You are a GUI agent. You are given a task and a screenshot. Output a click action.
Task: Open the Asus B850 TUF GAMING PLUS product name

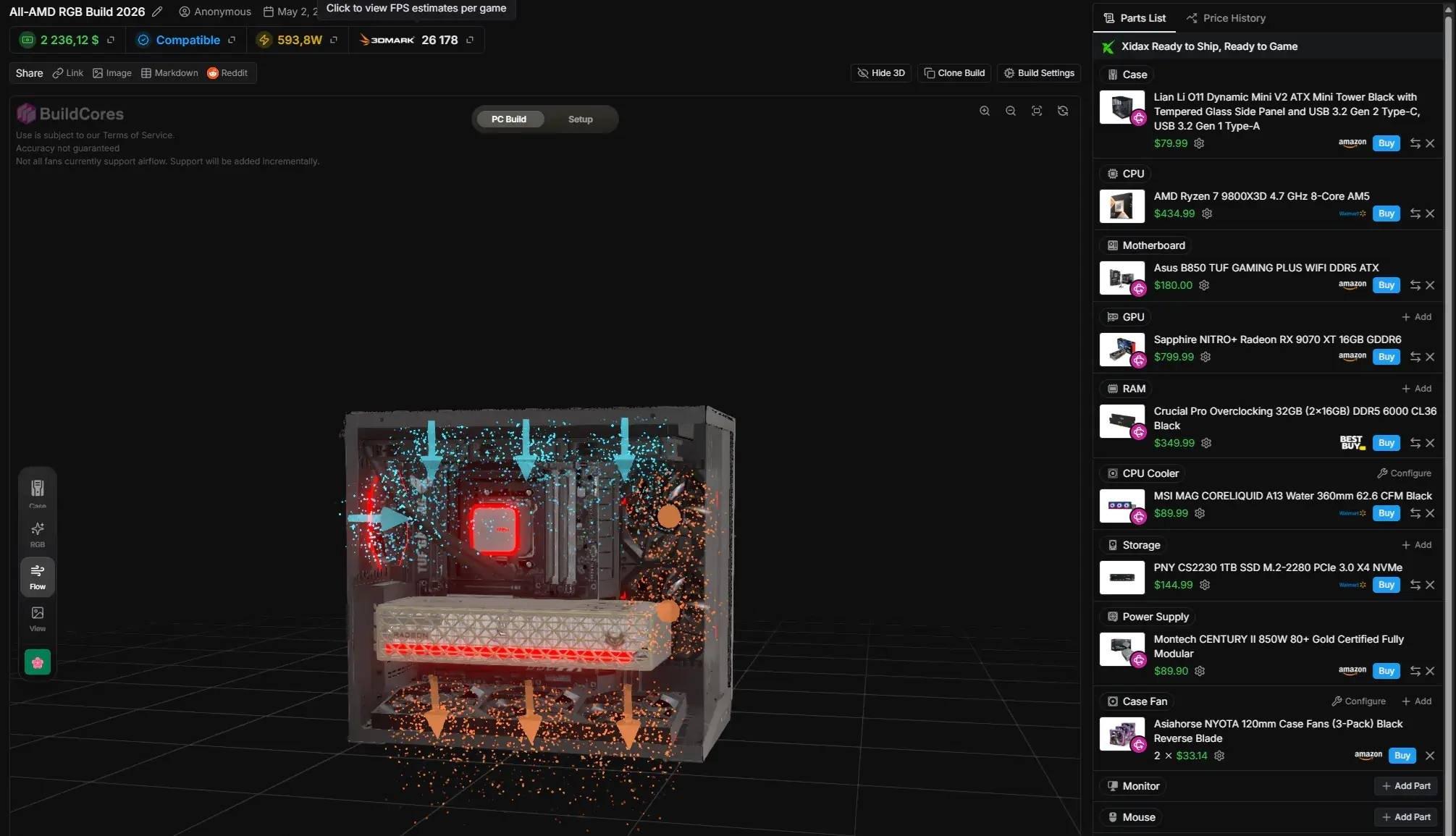coord(1266,268)
